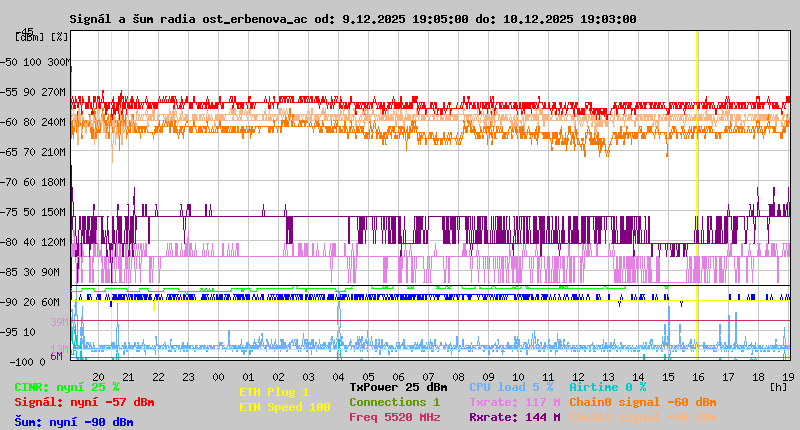Screen dimensions: 800x430
Task: Select the Txrate 117 M legend label
Action: click(514, 402)
